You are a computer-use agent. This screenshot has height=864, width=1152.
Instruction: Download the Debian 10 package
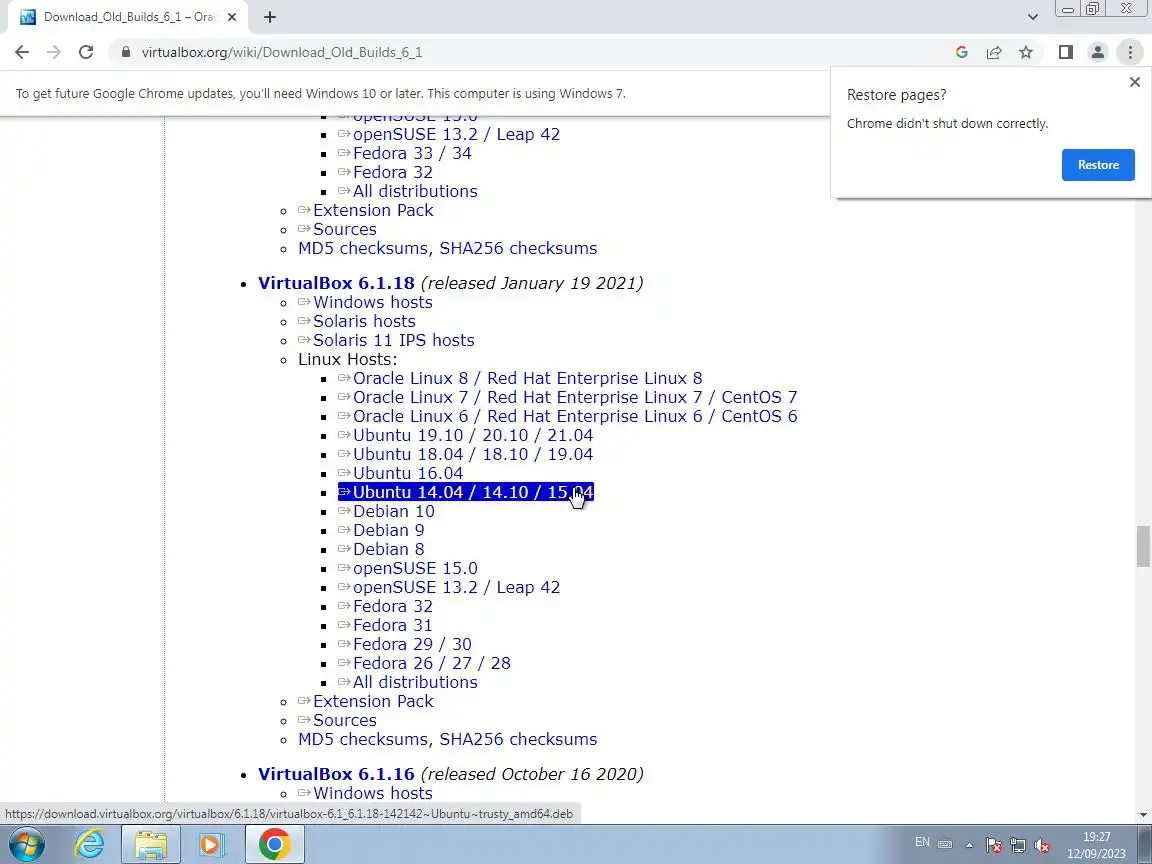click(393, 511)
